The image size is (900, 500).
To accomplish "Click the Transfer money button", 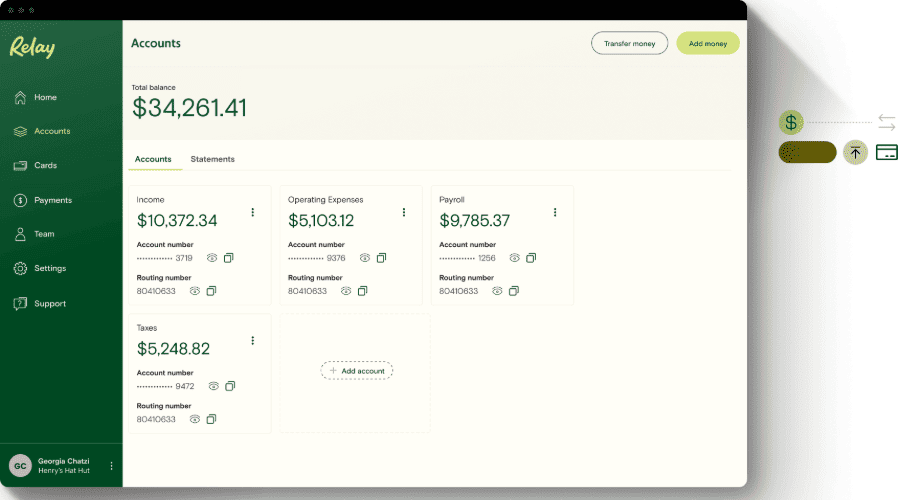I will (629, 43).
